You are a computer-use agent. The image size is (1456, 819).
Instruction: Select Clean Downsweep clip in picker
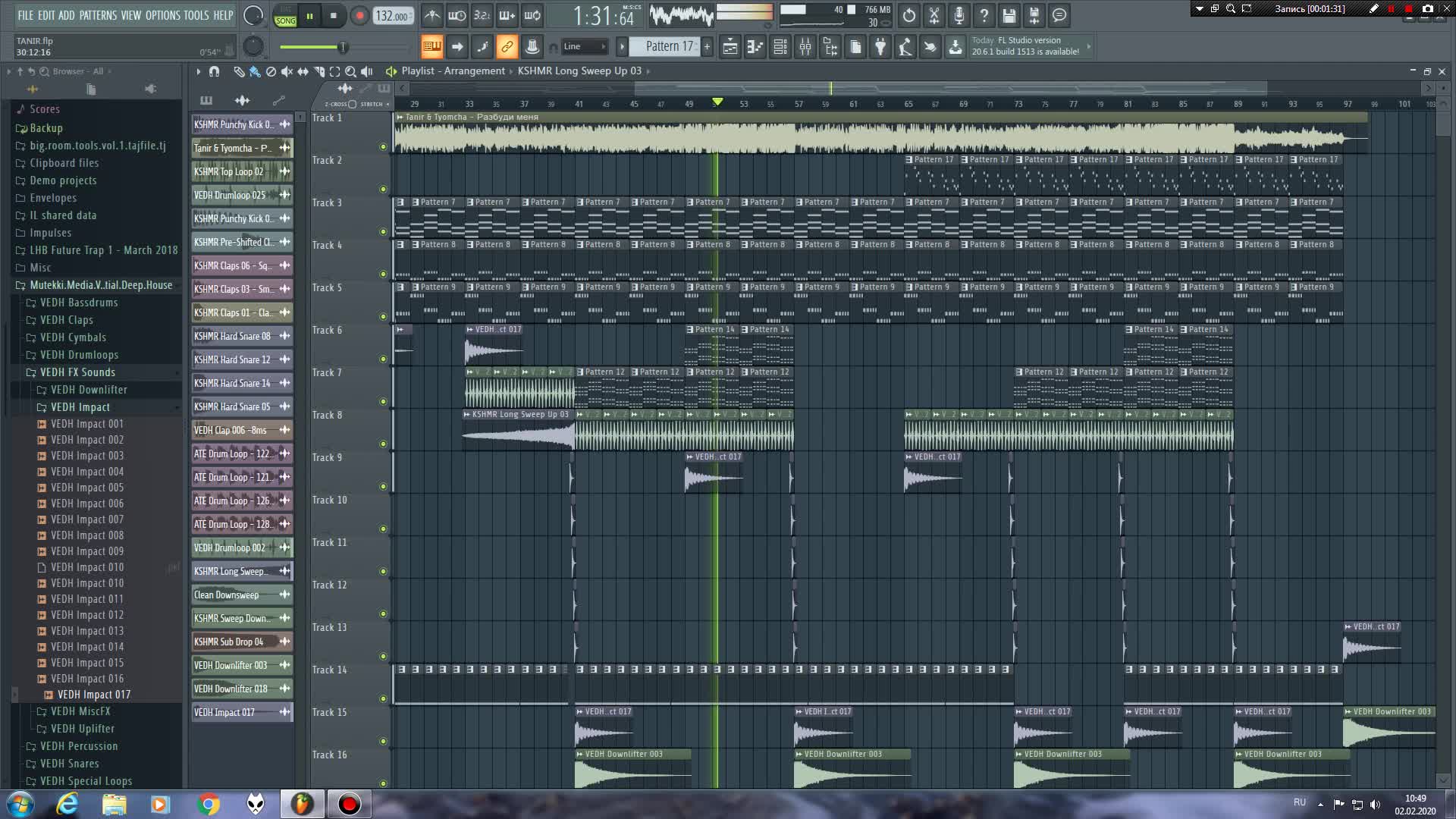(x=242, y=595)
